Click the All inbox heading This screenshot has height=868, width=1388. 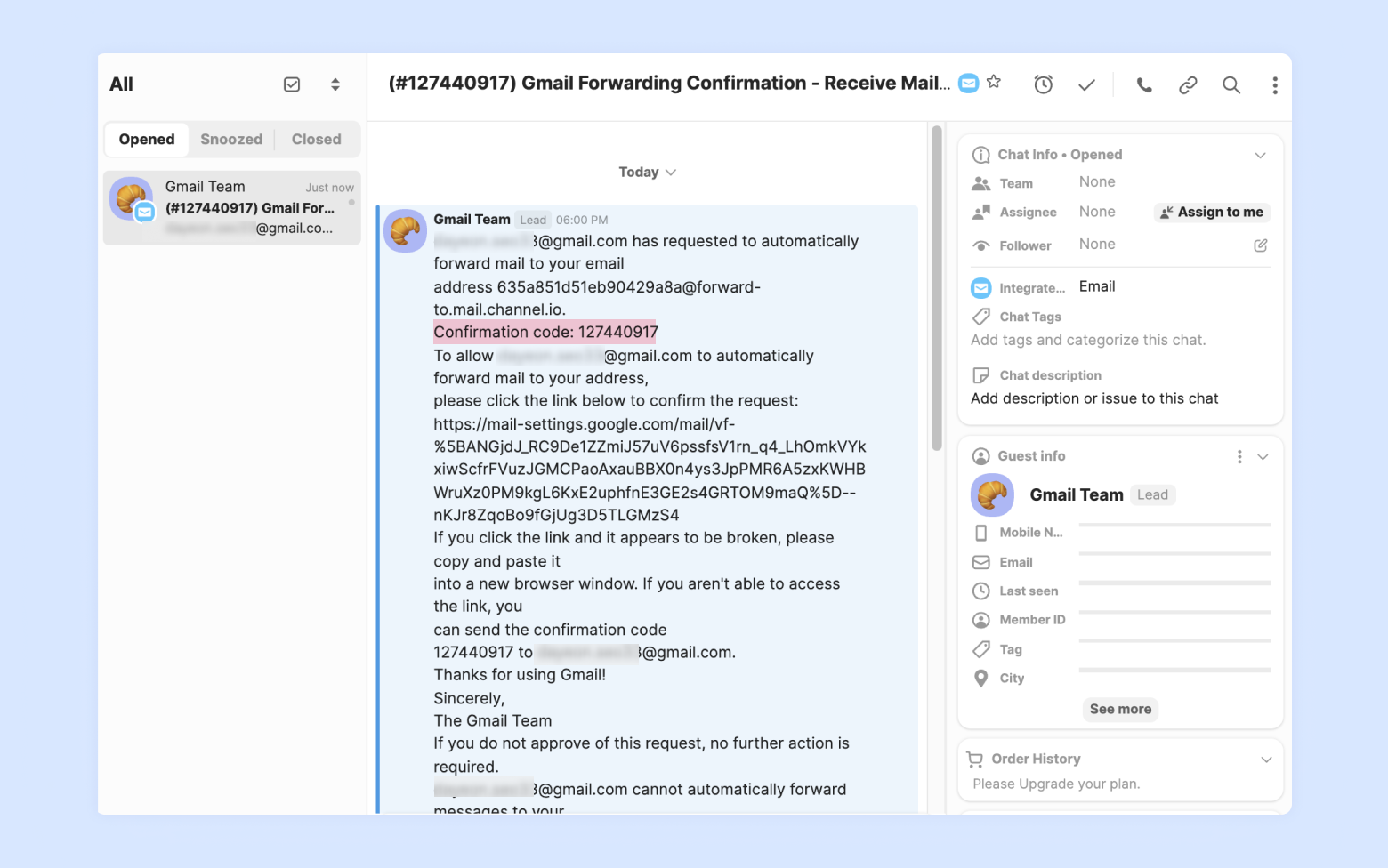[121, 84]
